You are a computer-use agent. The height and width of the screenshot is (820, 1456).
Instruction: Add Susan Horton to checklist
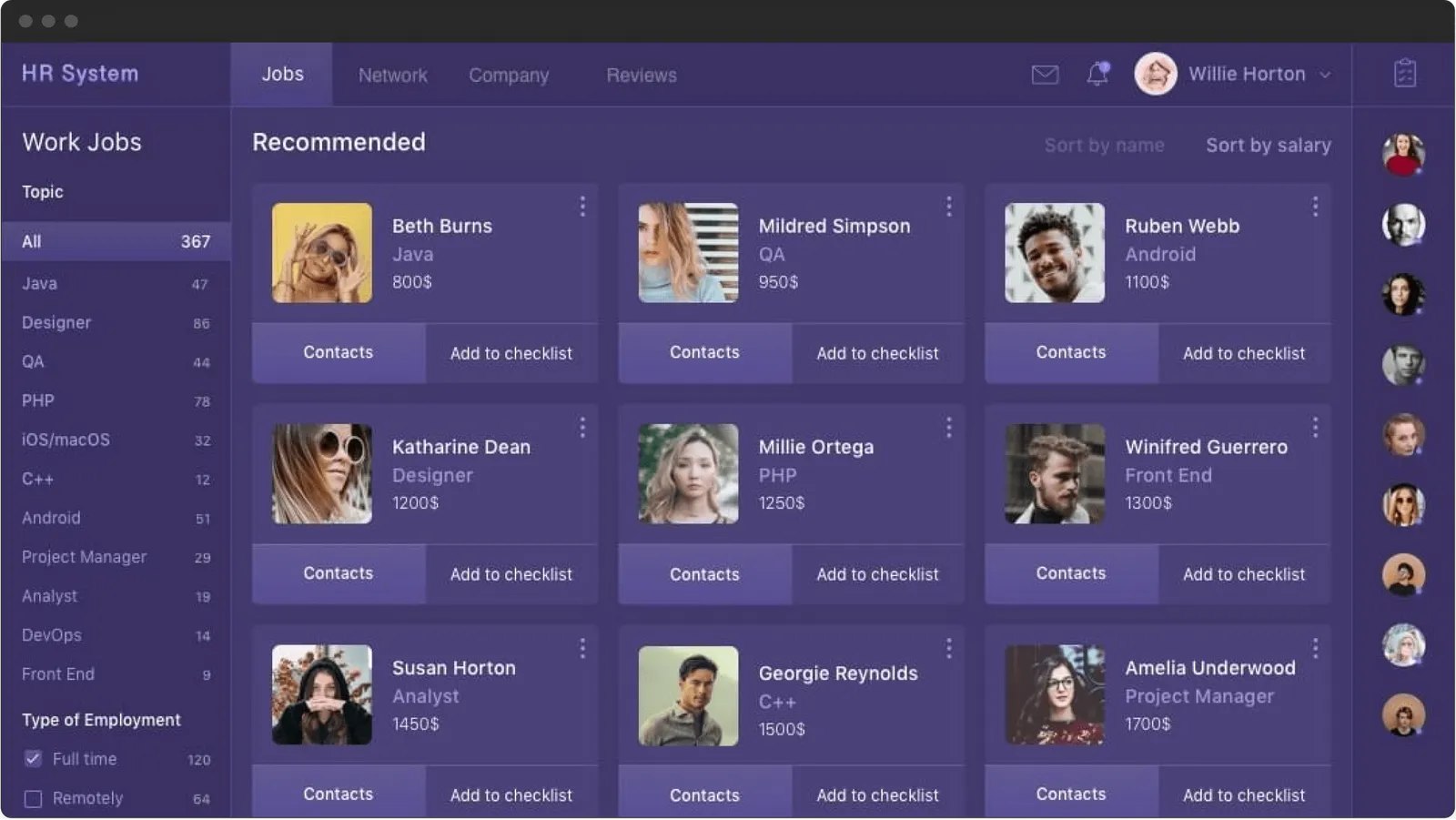point(511,795)
